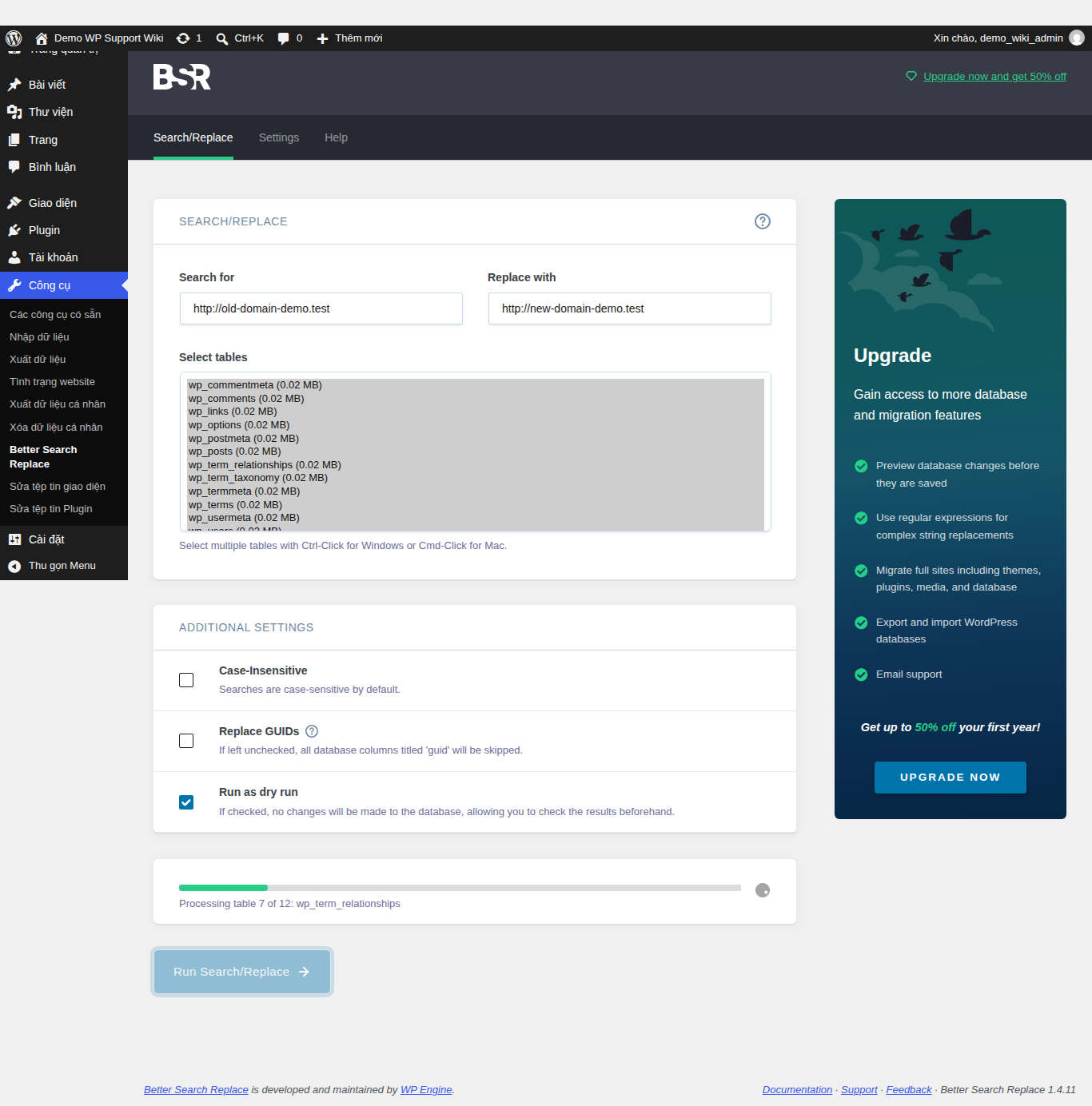Open the Documentation footer link

coord(797,1090)
